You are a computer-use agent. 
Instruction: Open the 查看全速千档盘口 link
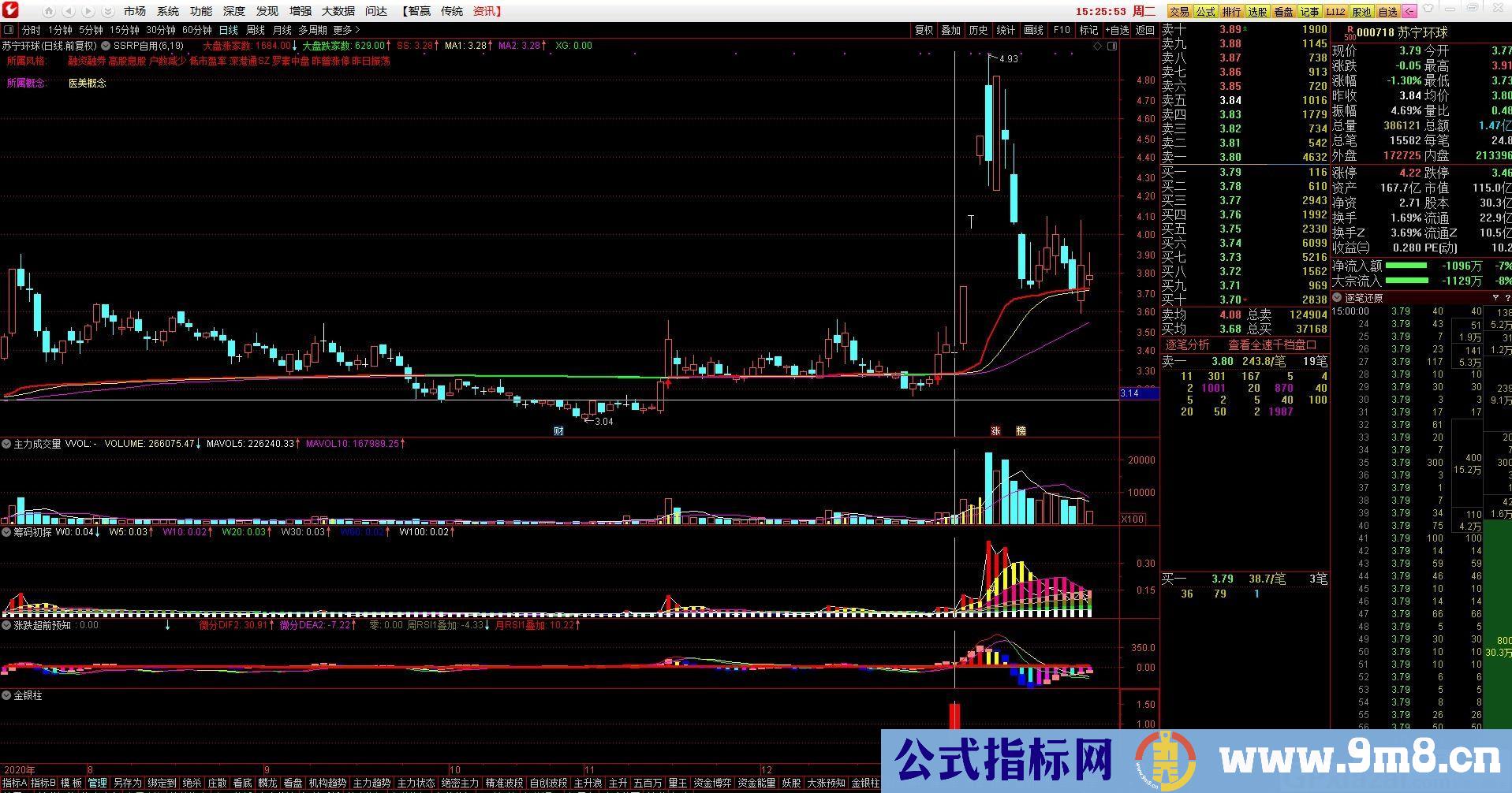[x=1272, y=344]
